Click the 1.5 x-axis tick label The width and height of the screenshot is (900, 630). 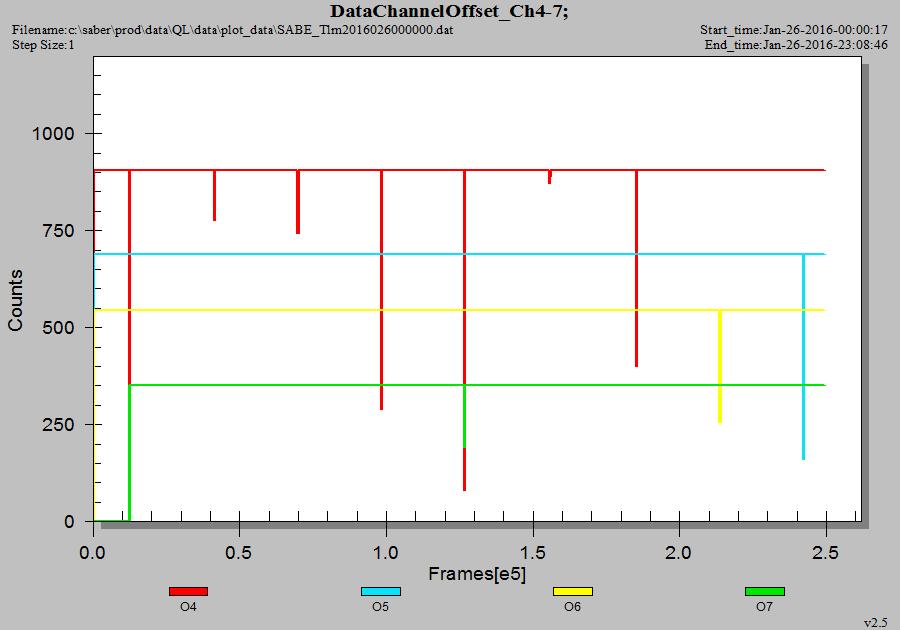[532, 553]
